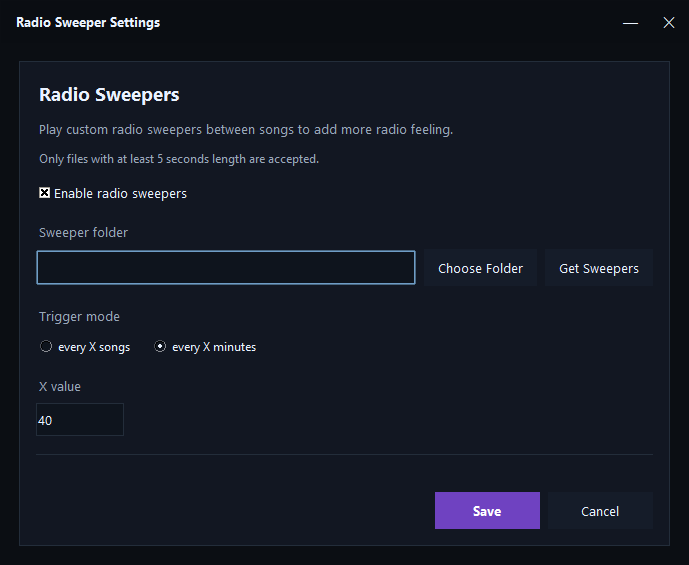Click the 'Radio Sweepers' section heading
The width and height of the screenshot is (689, 565).
(109, 95)
